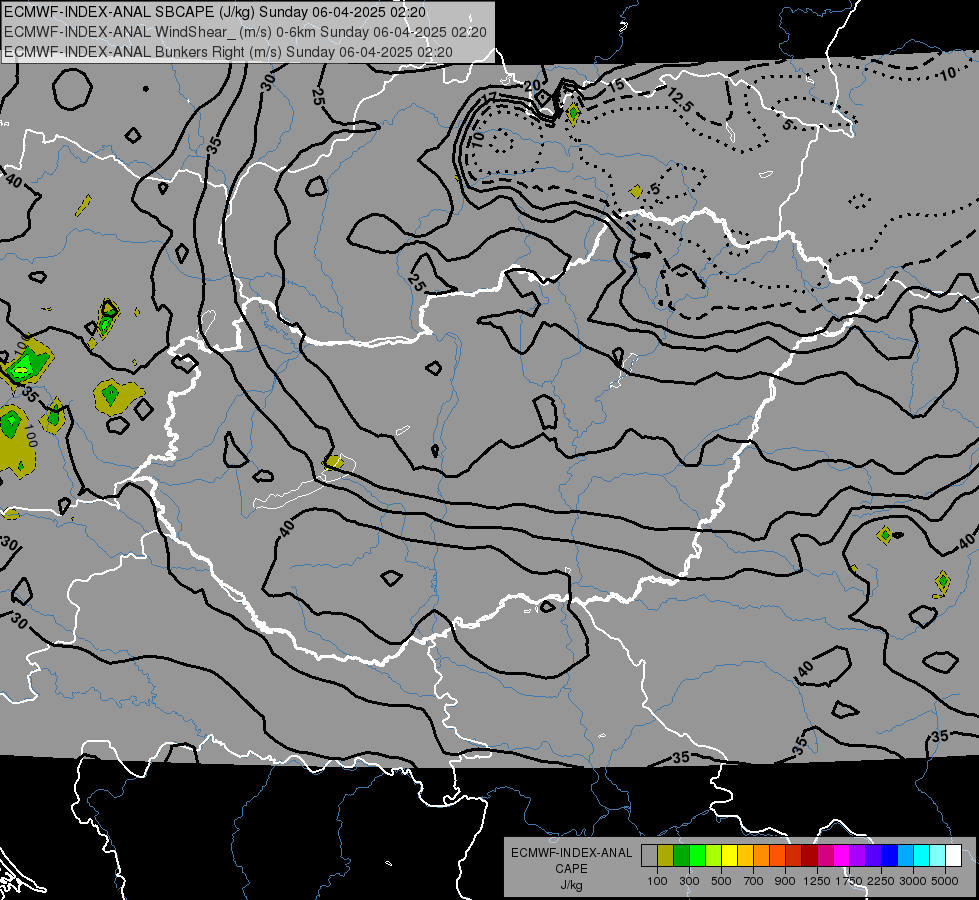Select the dark green legend swatch

click(681, 855)
